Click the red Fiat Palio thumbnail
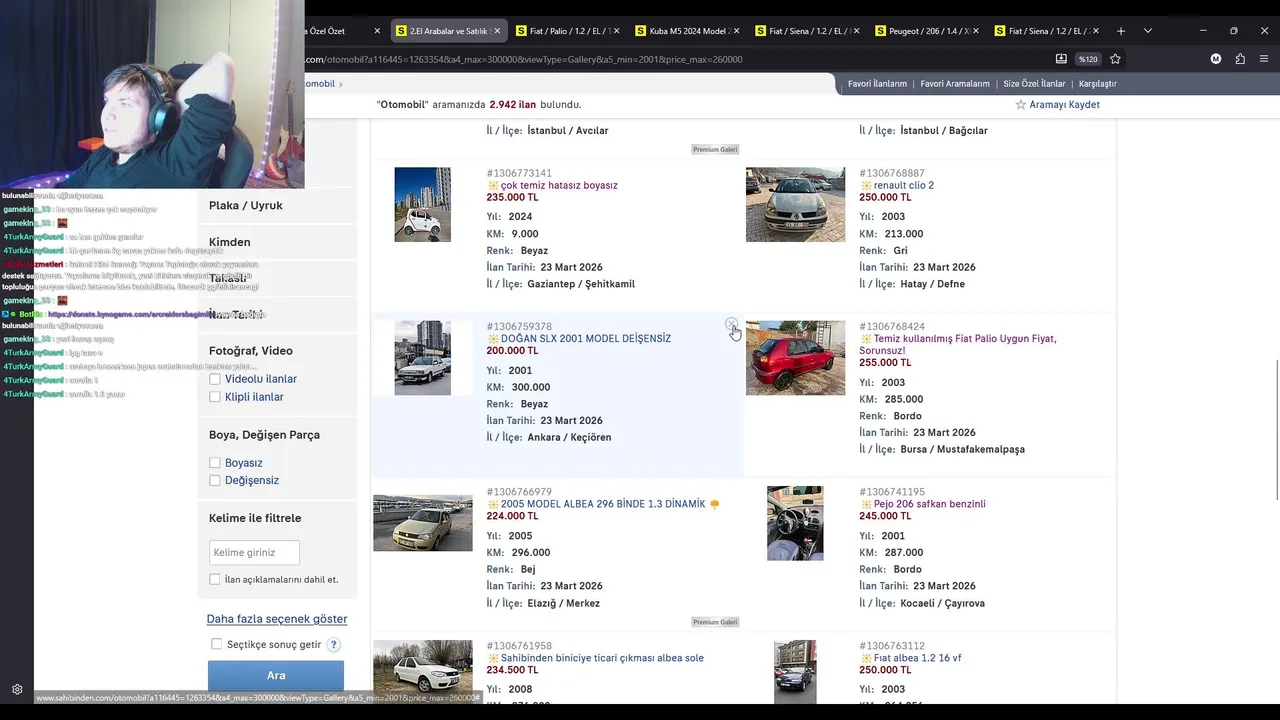The height and width of the screenshot is (720, 1280). (x=795, y=358)
